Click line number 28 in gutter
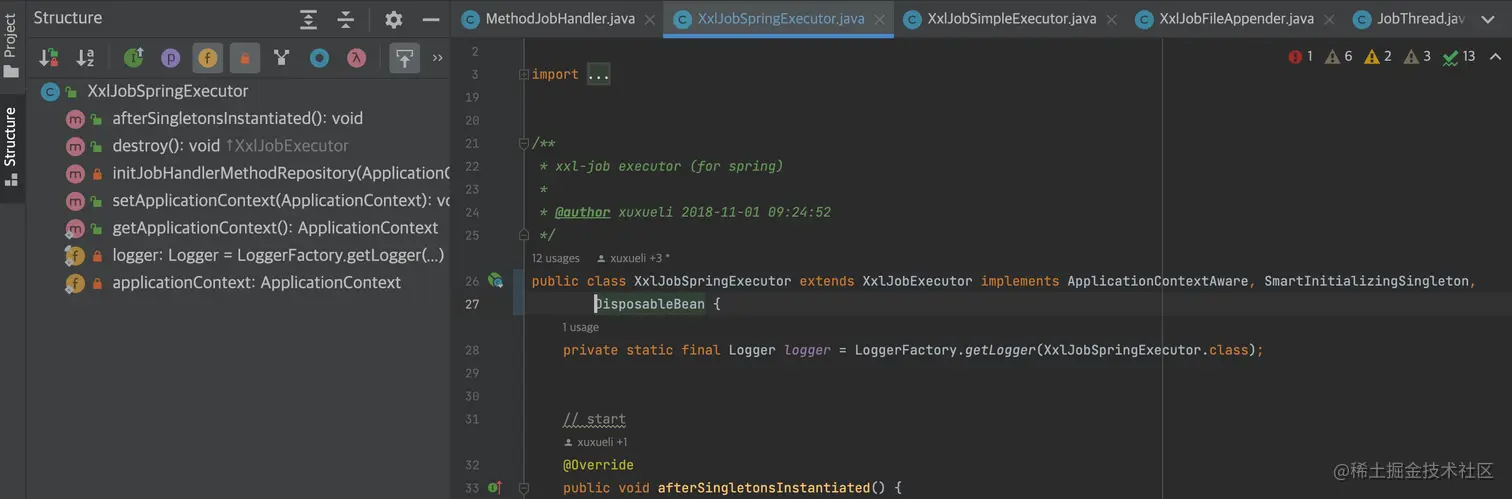This screenshot has height=499, width=1512. coord(472,350)
